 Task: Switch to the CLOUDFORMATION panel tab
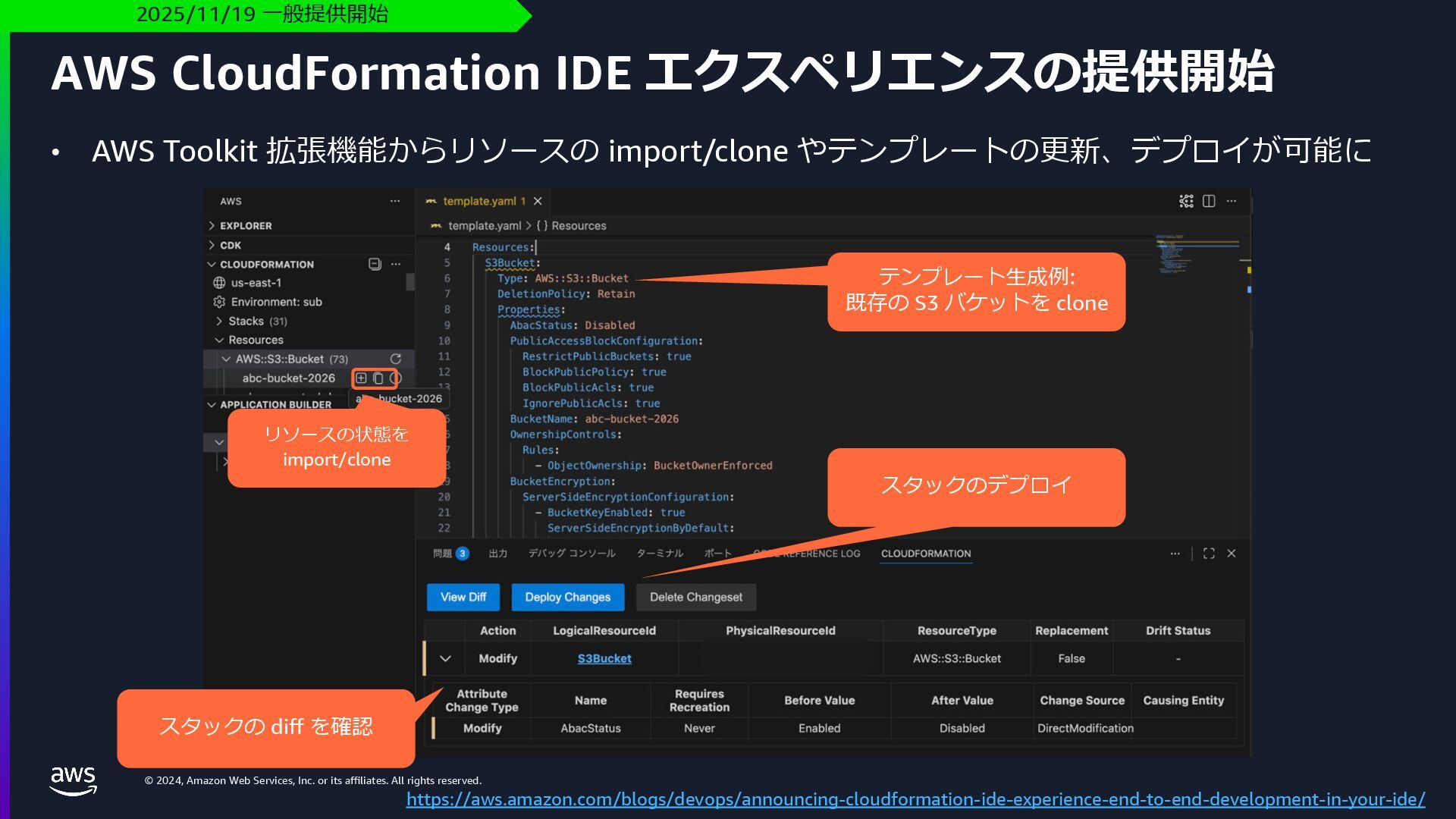click(925, 554)
